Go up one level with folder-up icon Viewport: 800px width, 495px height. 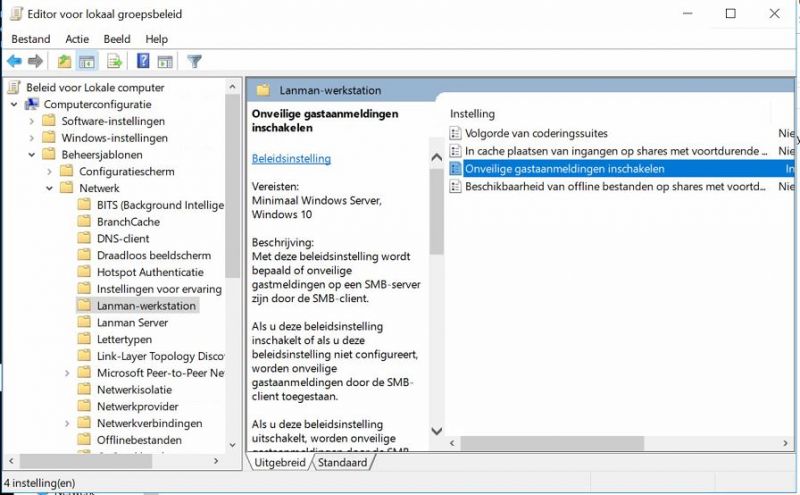(64, 62)
